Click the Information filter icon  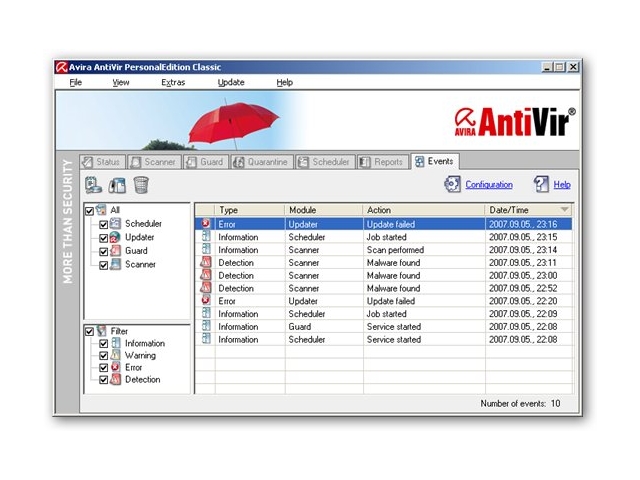coord(116,343)
